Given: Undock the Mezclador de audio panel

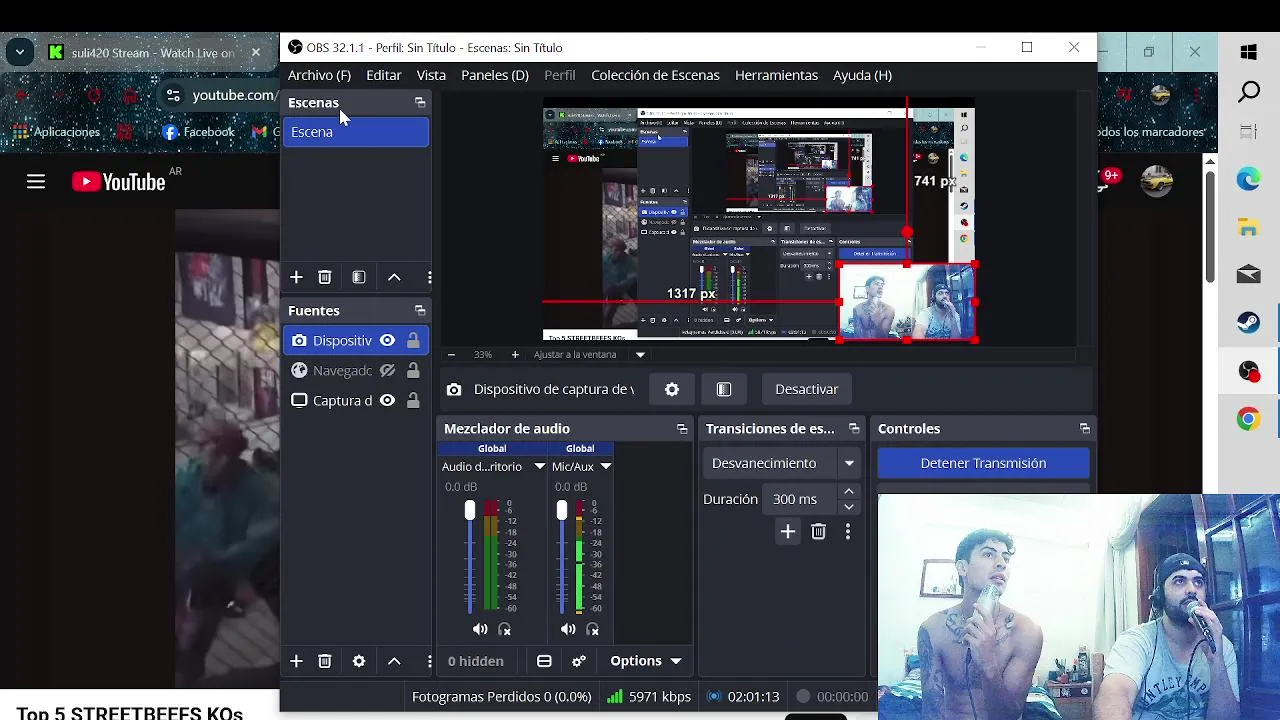Looking at the screenshot, I should (x=682, y=429).
